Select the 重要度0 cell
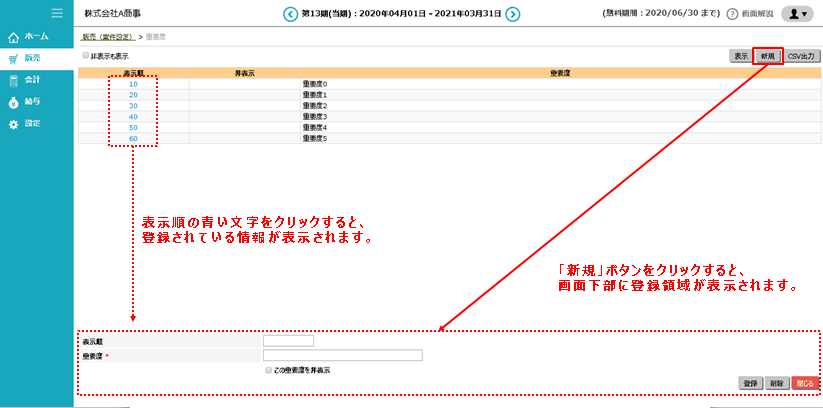 [x=560, y=83]
